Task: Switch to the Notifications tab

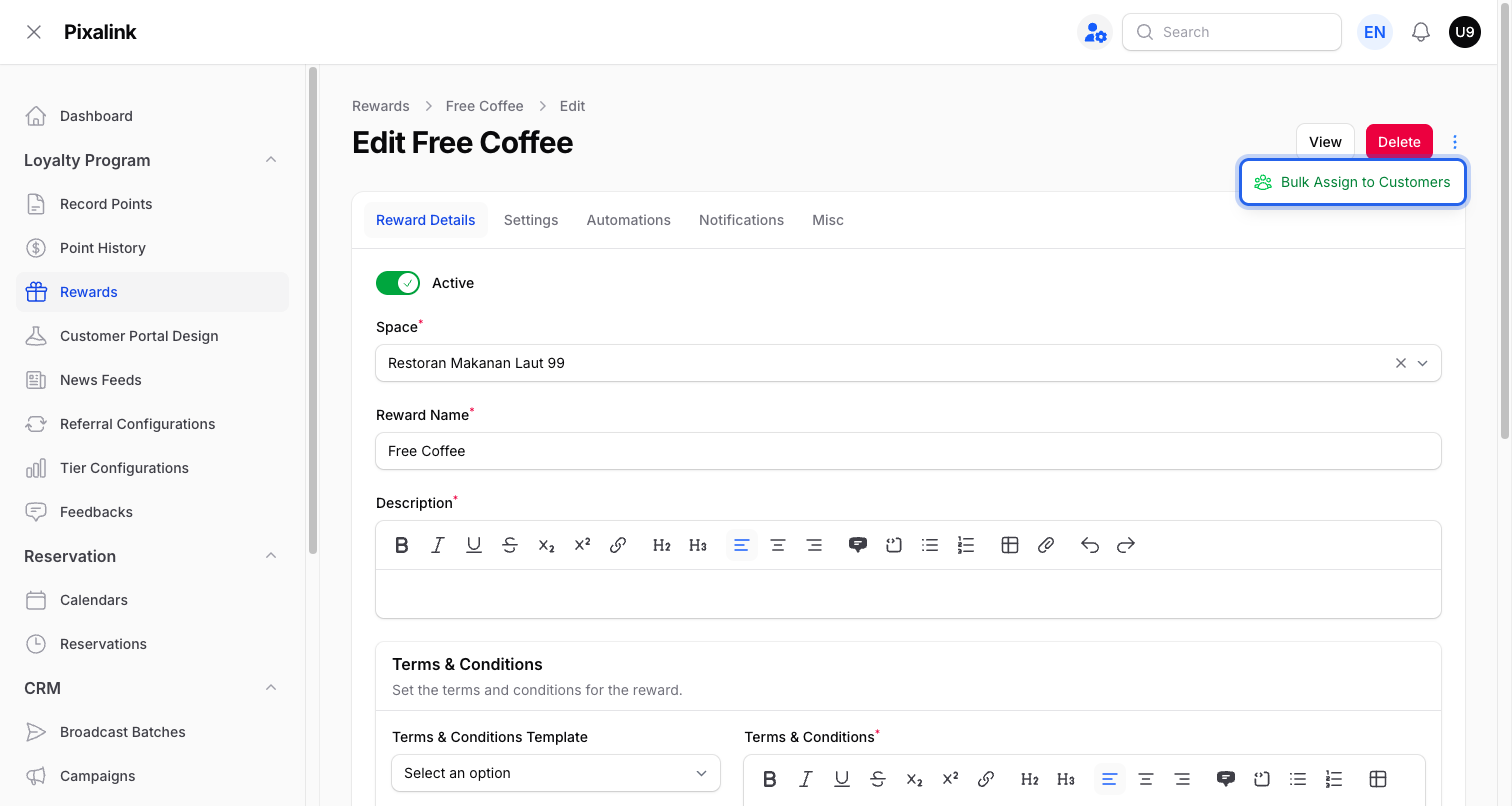Action: pos(742,220)
